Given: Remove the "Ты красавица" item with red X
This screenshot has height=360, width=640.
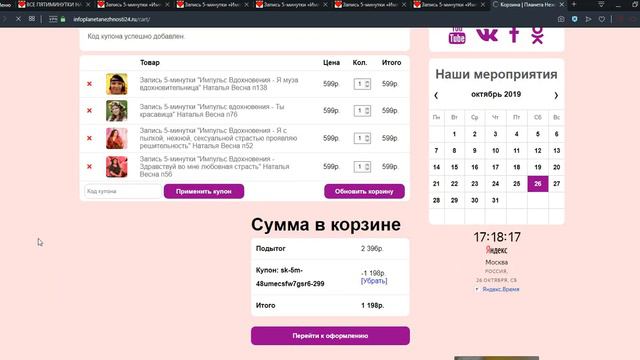Looking at the screenshot, I should 89,111.
